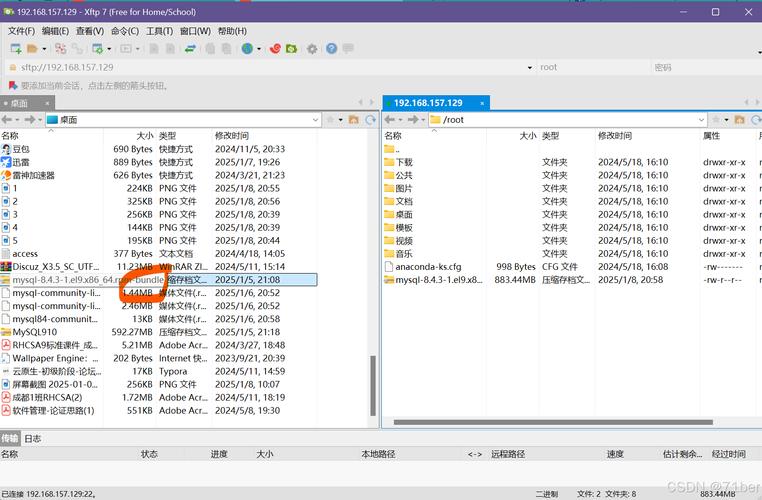Select the local MySQL910 archive
This screenshot has width=762, height=500.
tap(159, 332)
